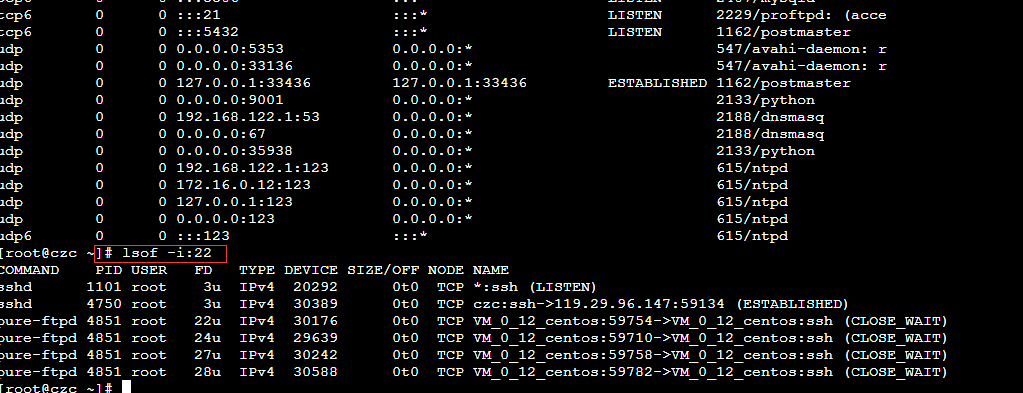Click the udp6 local address :::123
The width and height of the screenshot is (1023, 393).
point(203,236)
